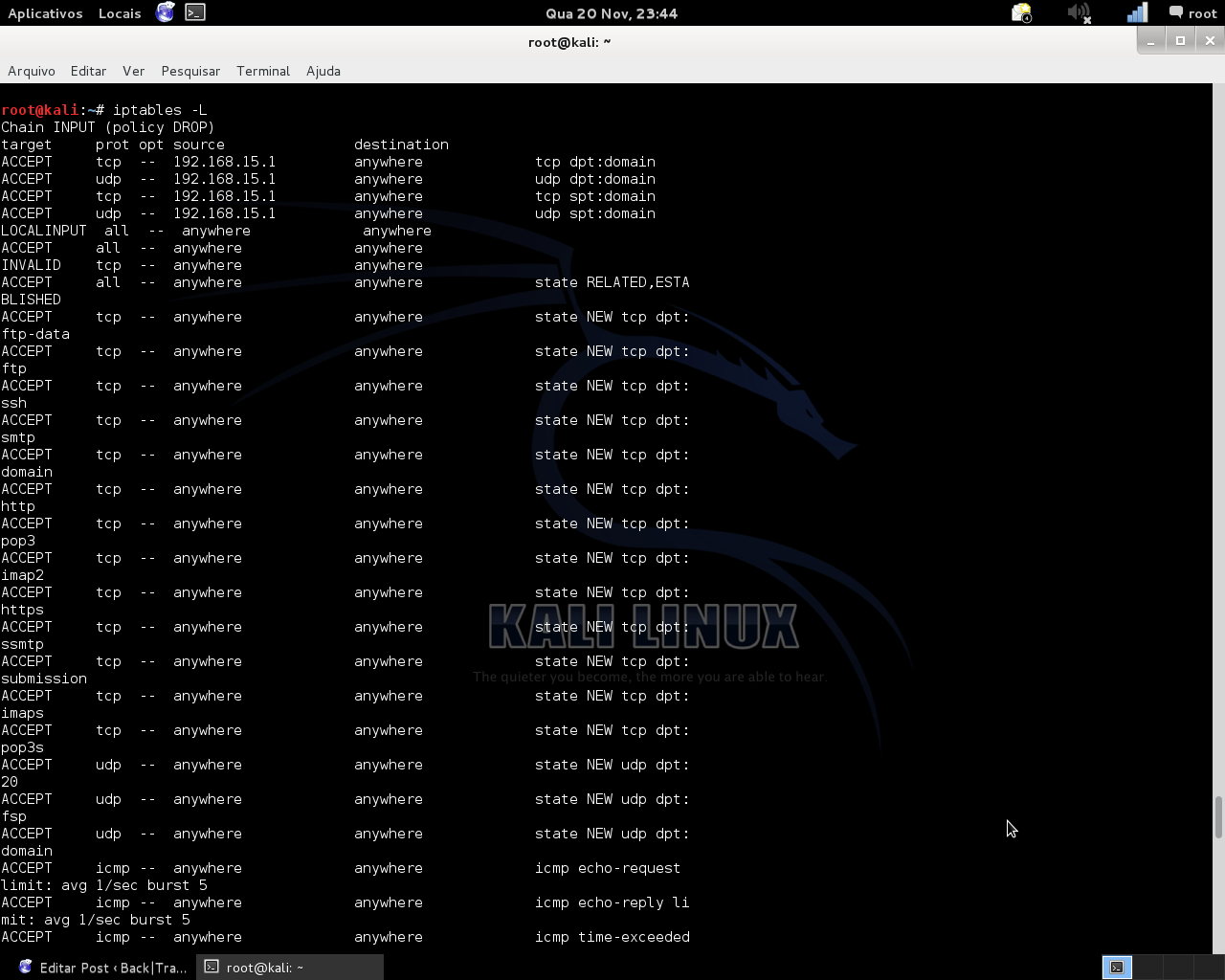Click the 'pop3s' port text
The width and height of the screenshot is (1225, 980).
pyautogui.click(x=22, y=747)
